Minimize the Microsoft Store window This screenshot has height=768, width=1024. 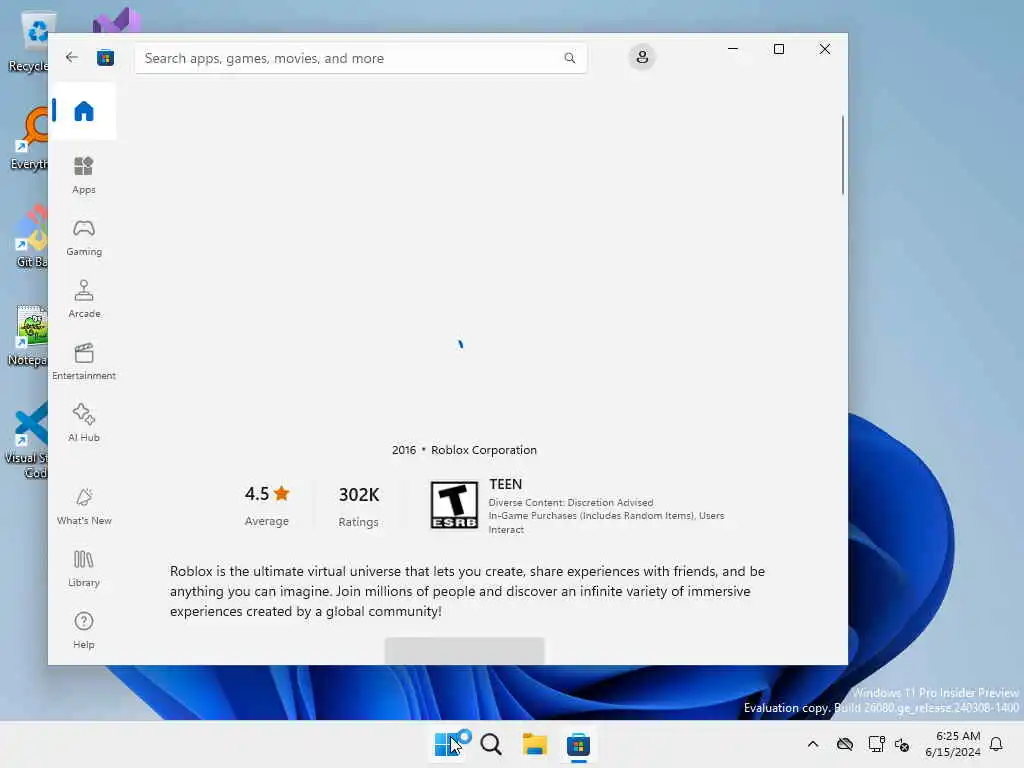point(733,49)
